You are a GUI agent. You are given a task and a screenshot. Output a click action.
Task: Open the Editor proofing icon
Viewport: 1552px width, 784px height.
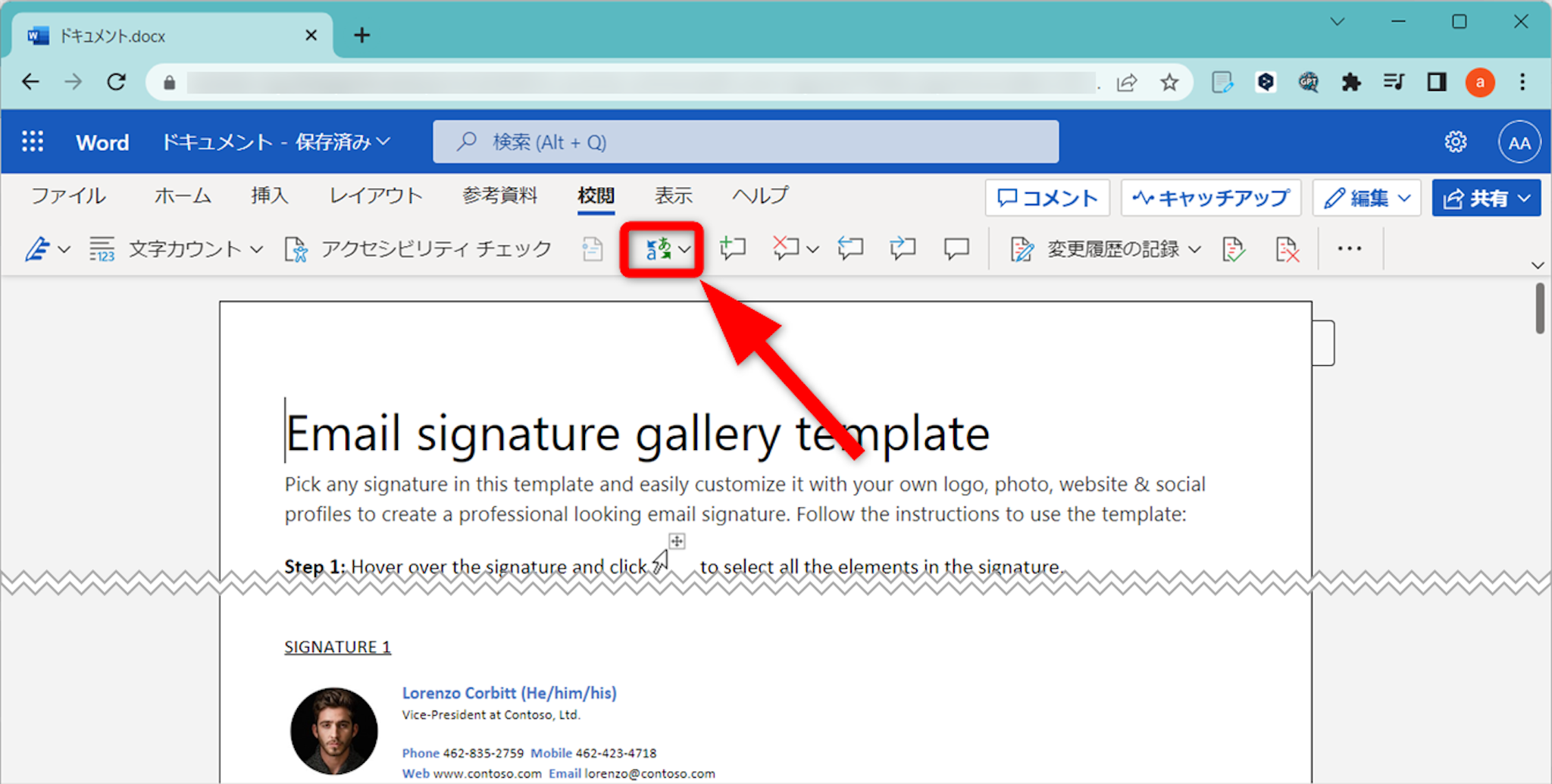38,248
